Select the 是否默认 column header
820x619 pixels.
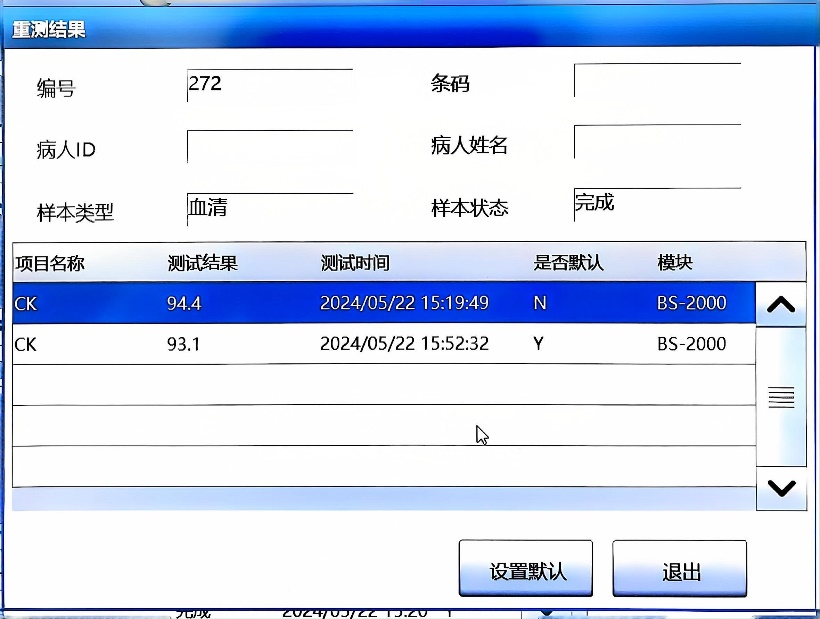pyautogui.click(x=568, y=263)
